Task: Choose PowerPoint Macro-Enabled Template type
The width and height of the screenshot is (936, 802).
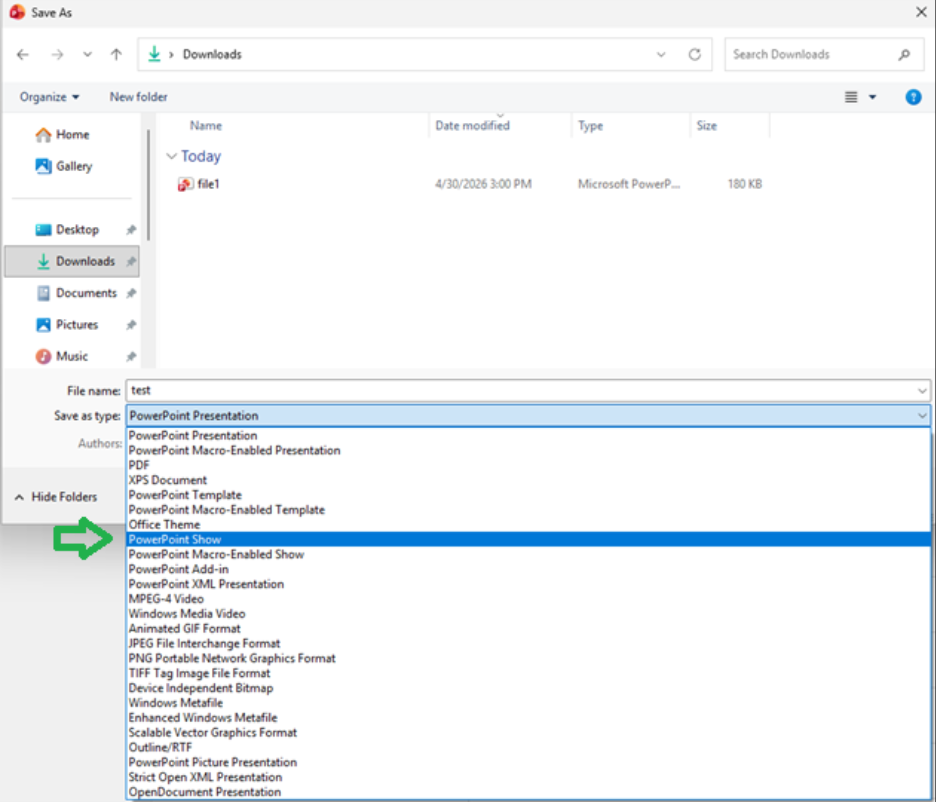Action: point(528,510)
